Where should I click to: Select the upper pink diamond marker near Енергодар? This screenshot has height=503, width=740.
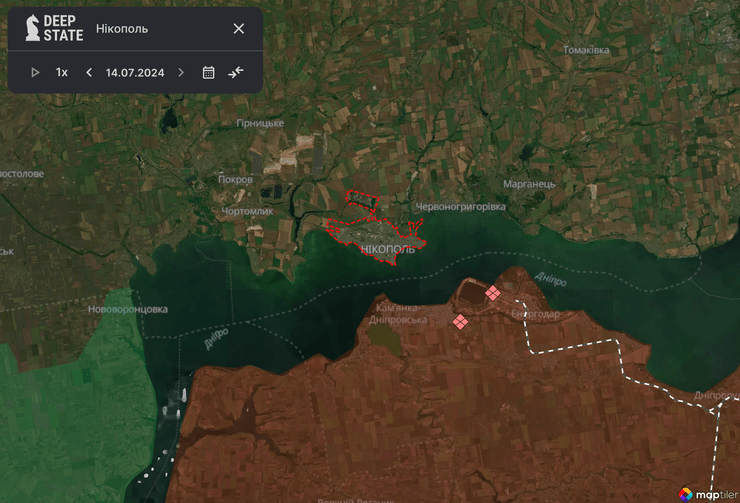point(492,293)
